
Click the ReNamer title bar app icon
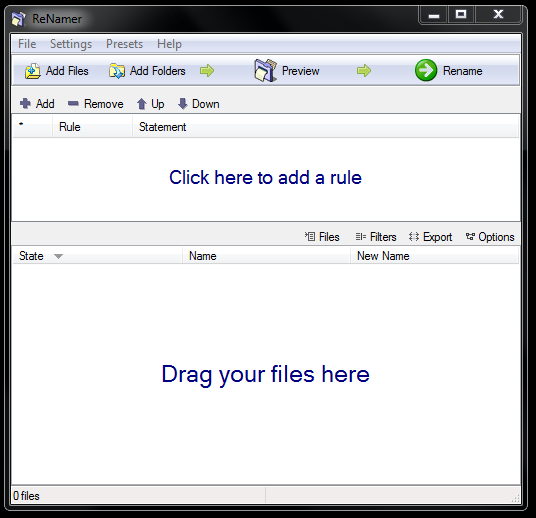coord(18,19)
